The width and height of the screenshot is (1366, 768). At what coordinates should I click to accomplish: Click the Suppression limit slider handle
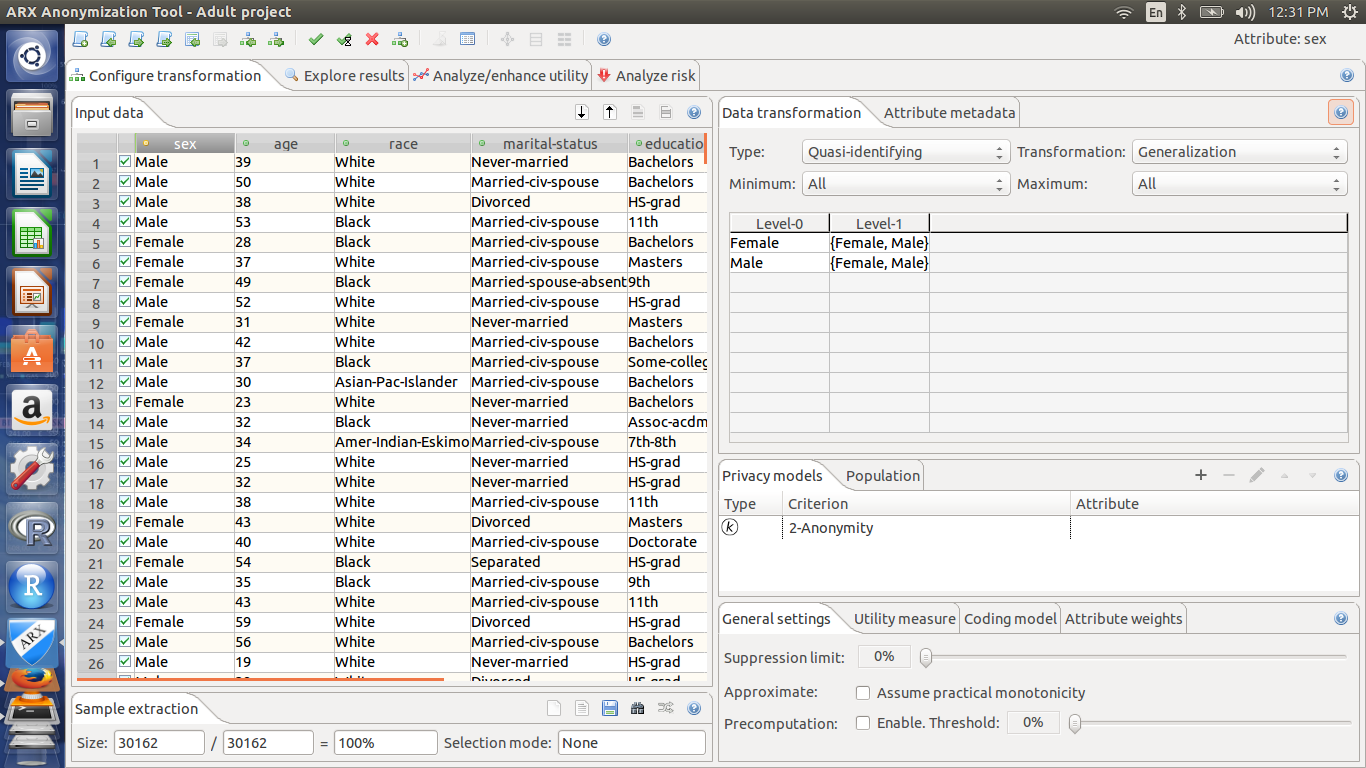926,657
